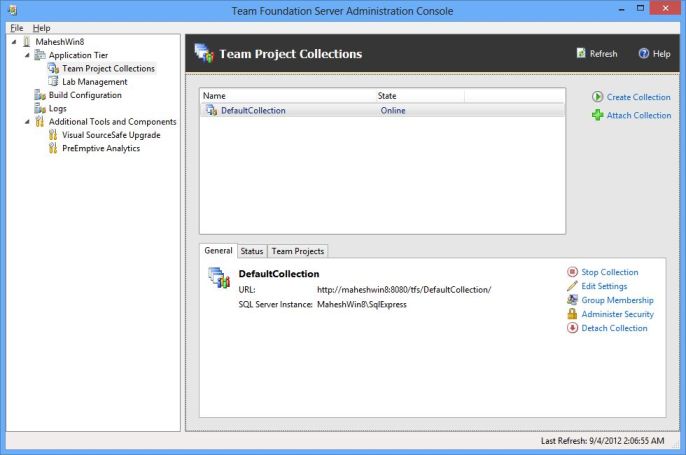Click the MaheshWin8 server icon
Viewport: 686px width, 455px height.
coord(27,42)
